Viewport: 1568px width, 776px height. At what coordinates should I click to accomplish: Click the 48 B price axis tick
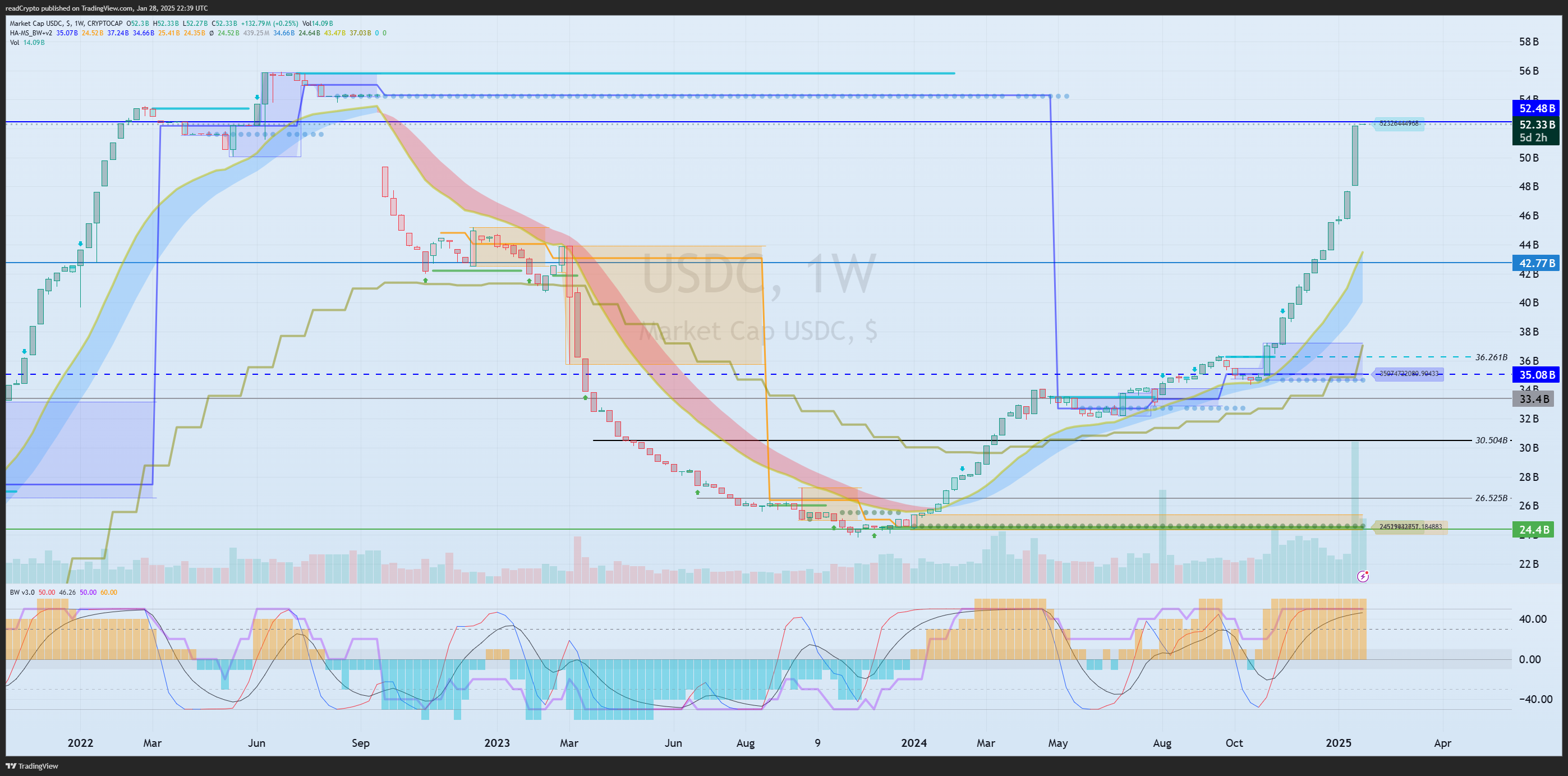[x=1528, y=187]
